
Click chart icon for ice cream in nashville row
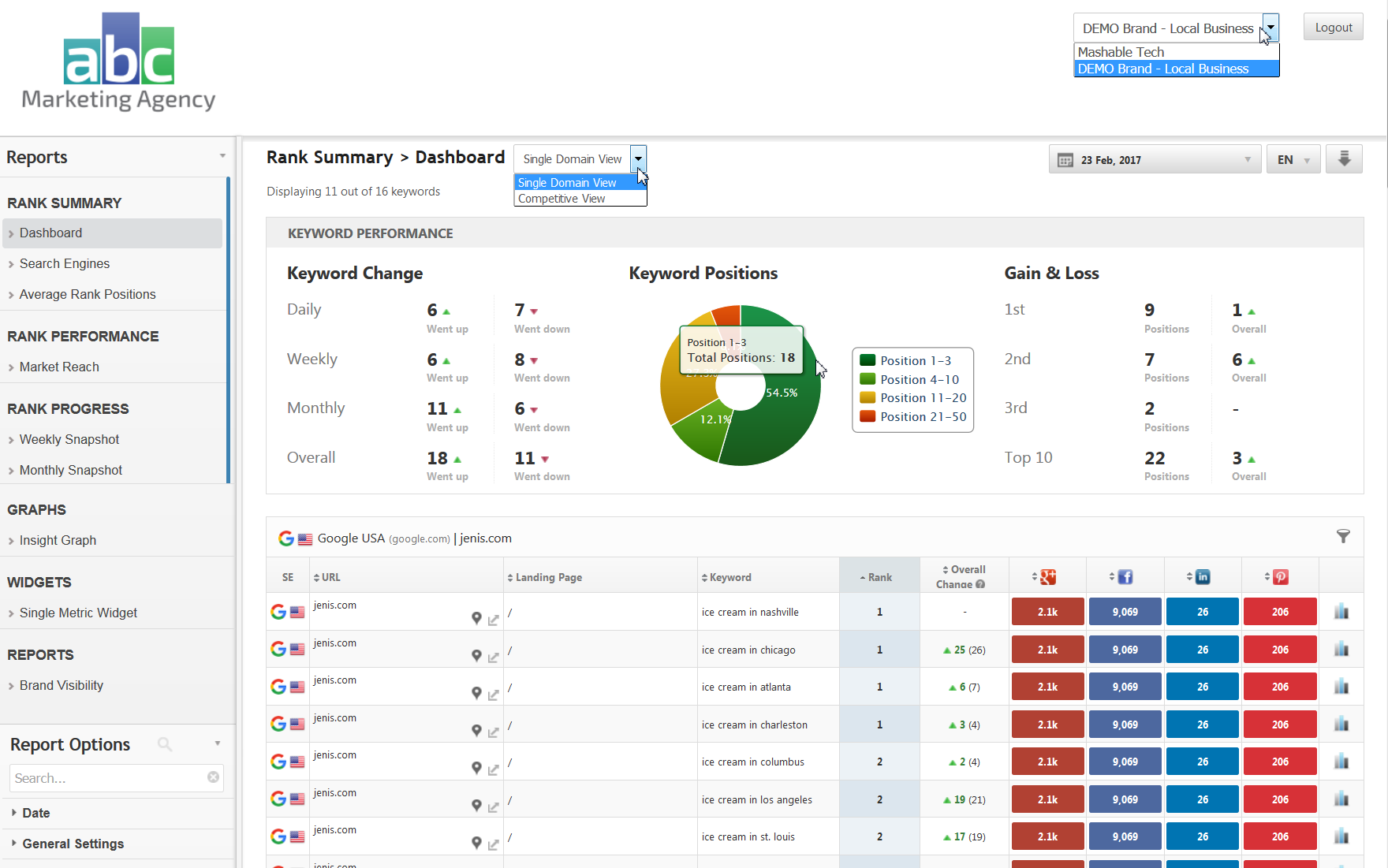(x=1341, y=612)
